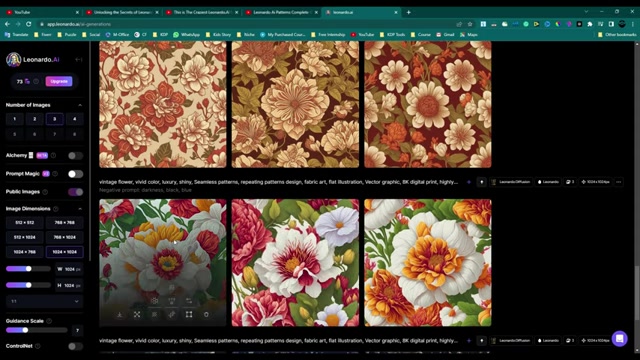Open the Kids Story bookmark folder
Image resolution: width=640 pixels, height=360 pixels.
click(218, 35)
